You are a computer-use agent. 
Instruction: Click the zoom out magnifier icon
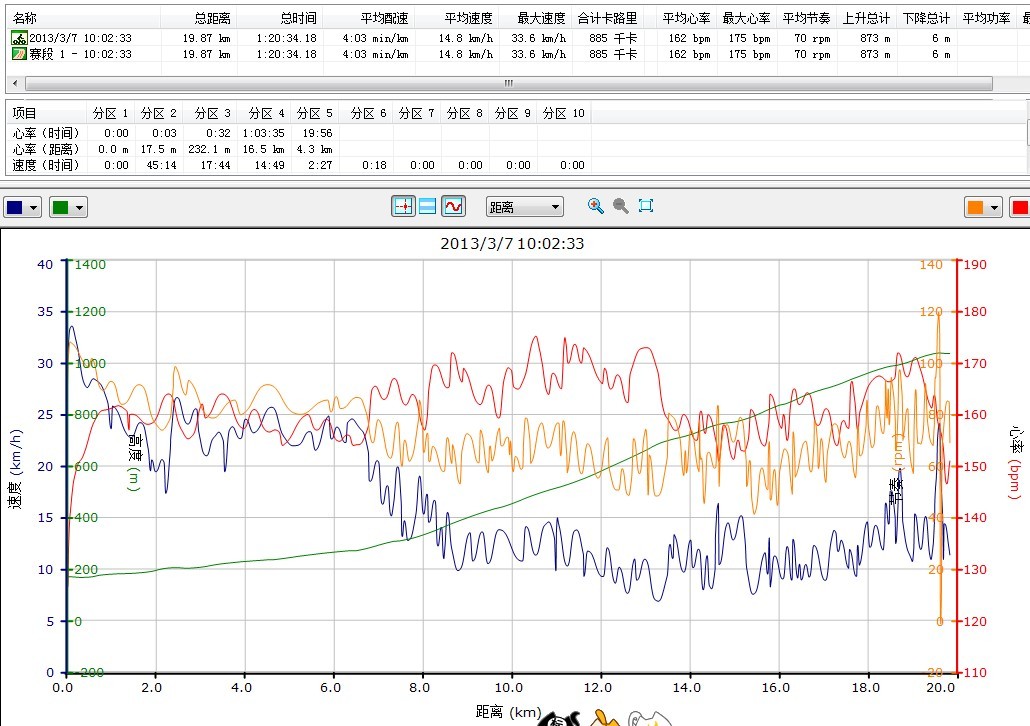click(621, 206)
